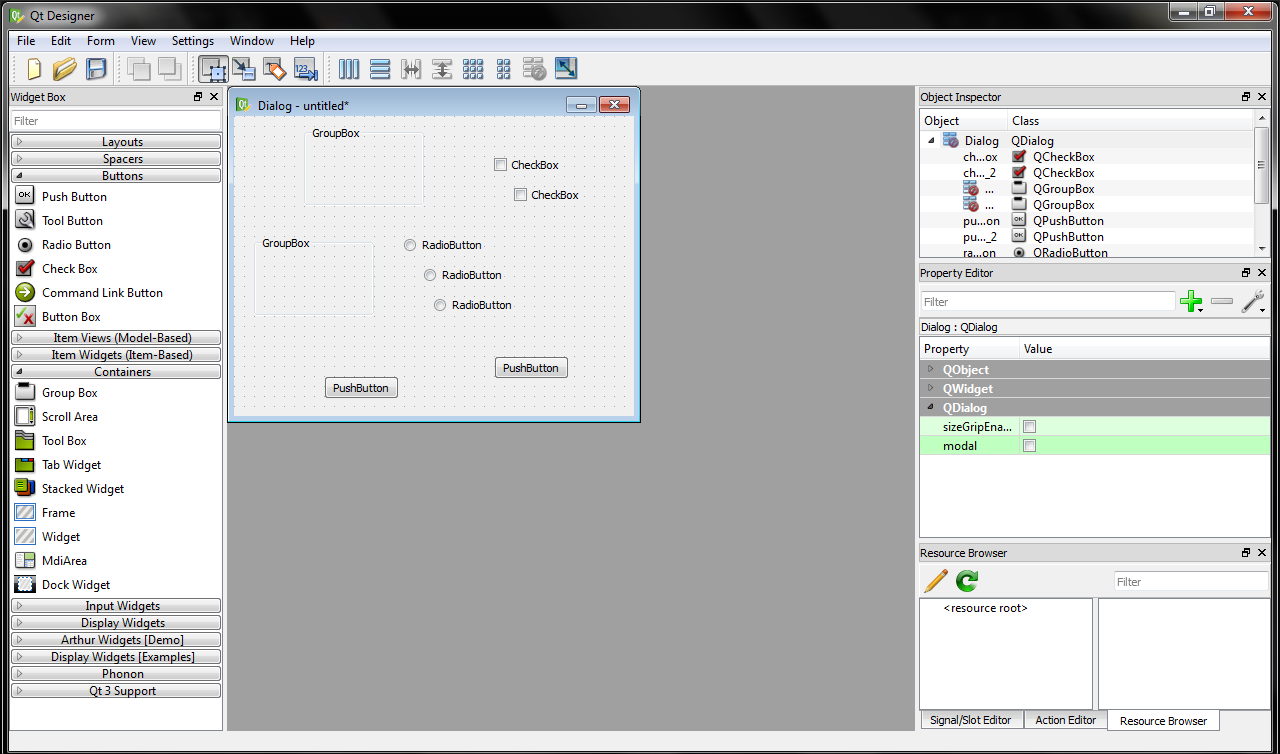Expand the Phonon category button

[x=116, y=674]
